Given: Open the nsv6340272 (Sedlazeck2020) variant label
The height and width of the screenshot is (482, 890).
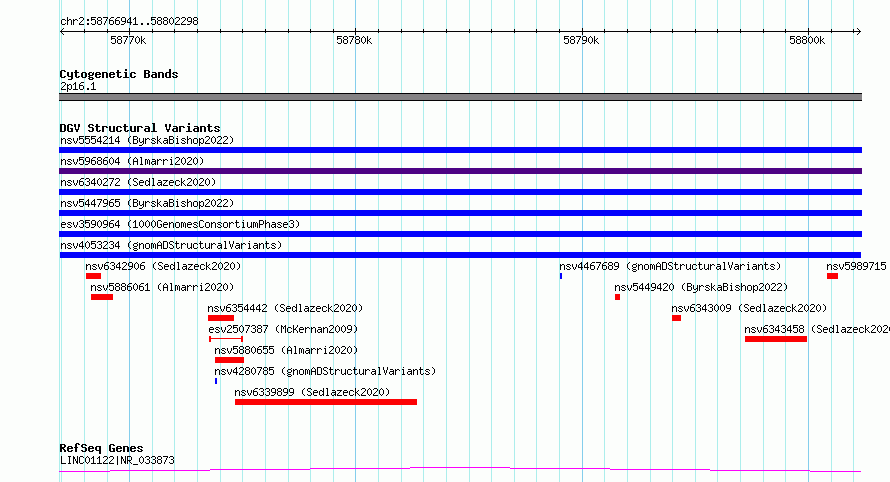Looking at the screenshot, I should [x=138, y=182].
